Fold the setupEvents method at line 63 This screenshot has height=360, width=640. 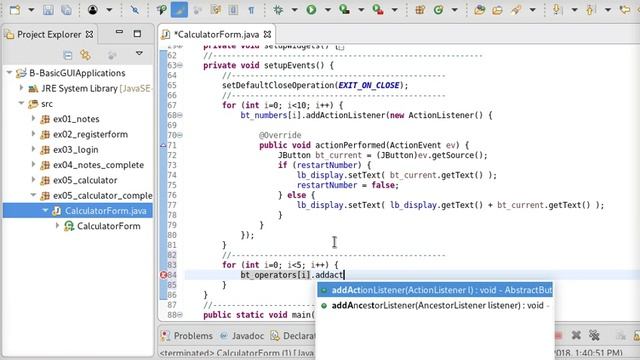[180, 65]
